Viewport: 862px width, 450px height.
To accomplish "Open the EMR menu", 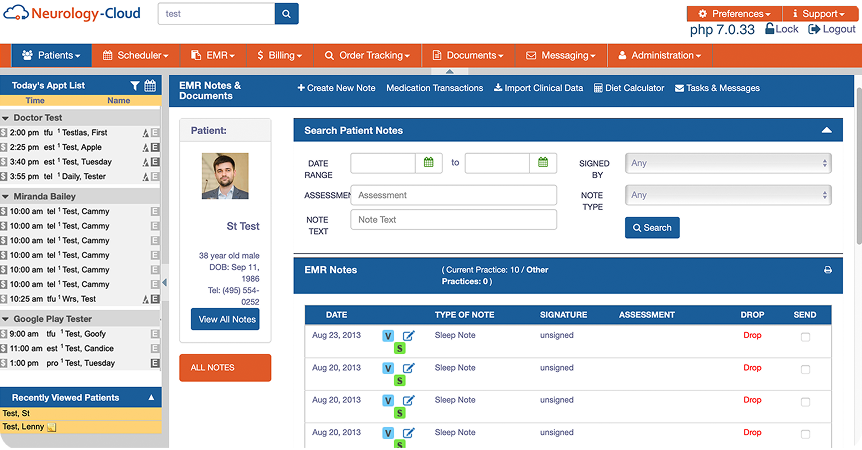I will 213,55.
